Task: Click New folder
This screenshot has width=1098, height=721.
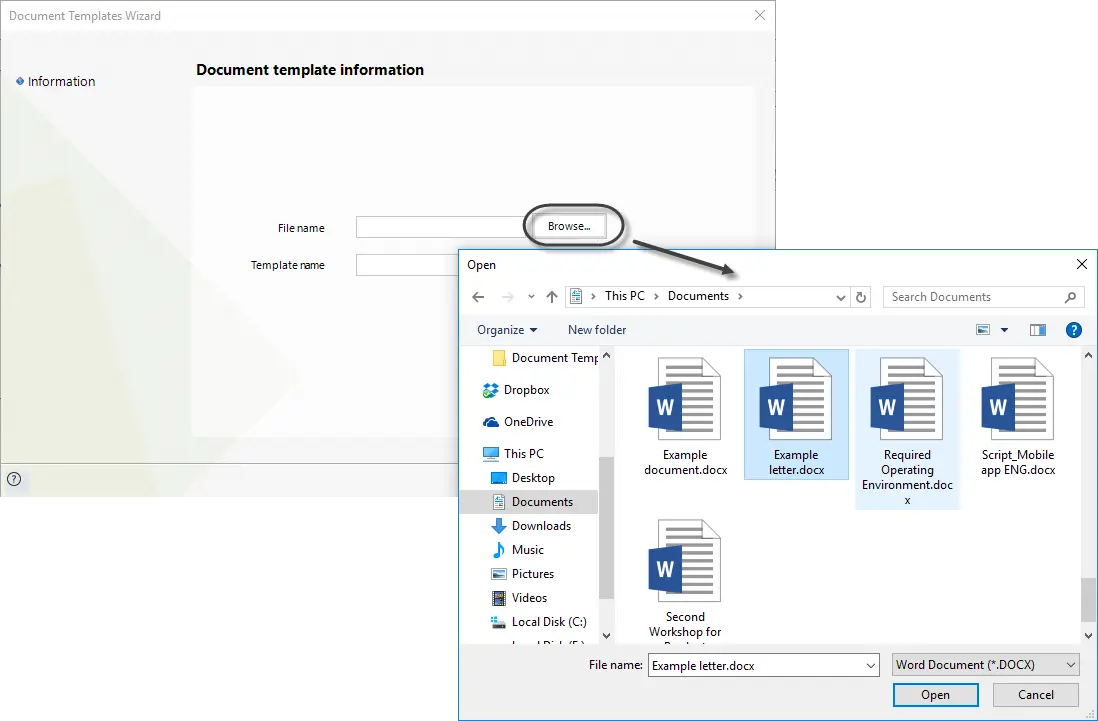Action: [x=597, y=330]
